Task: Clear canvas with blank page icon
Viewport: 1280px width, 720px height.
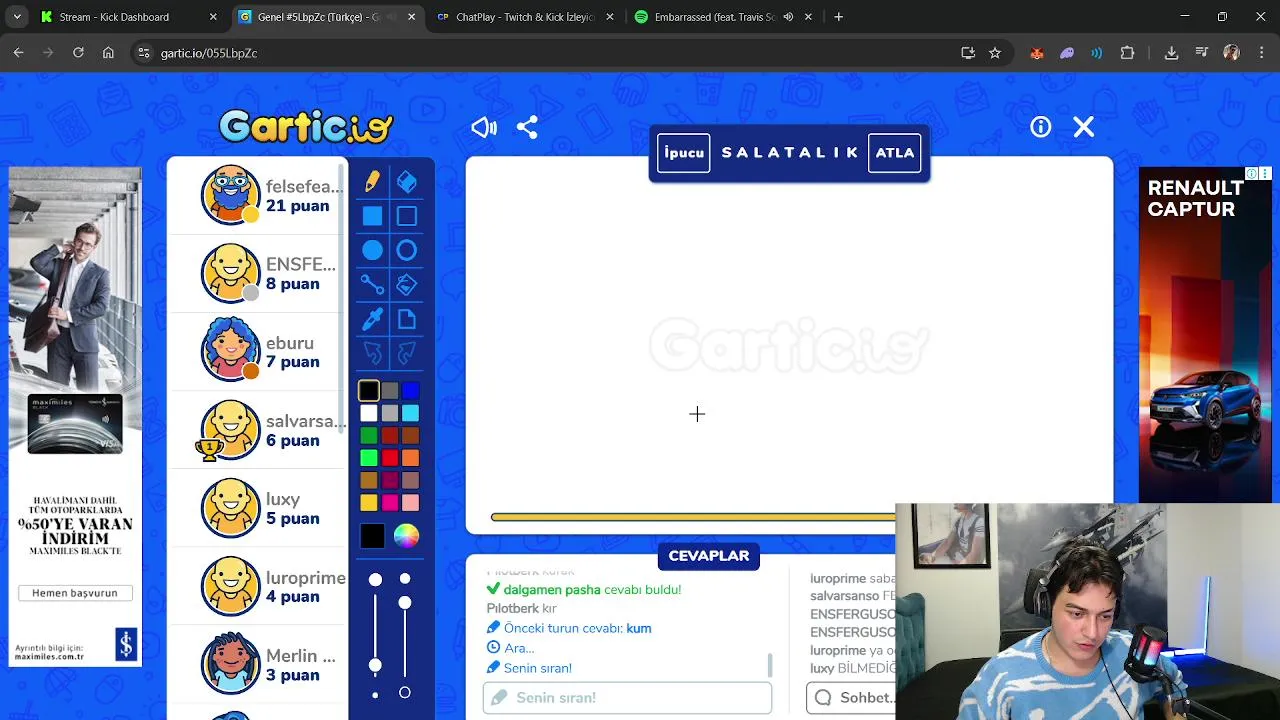Action: (406, 319)
